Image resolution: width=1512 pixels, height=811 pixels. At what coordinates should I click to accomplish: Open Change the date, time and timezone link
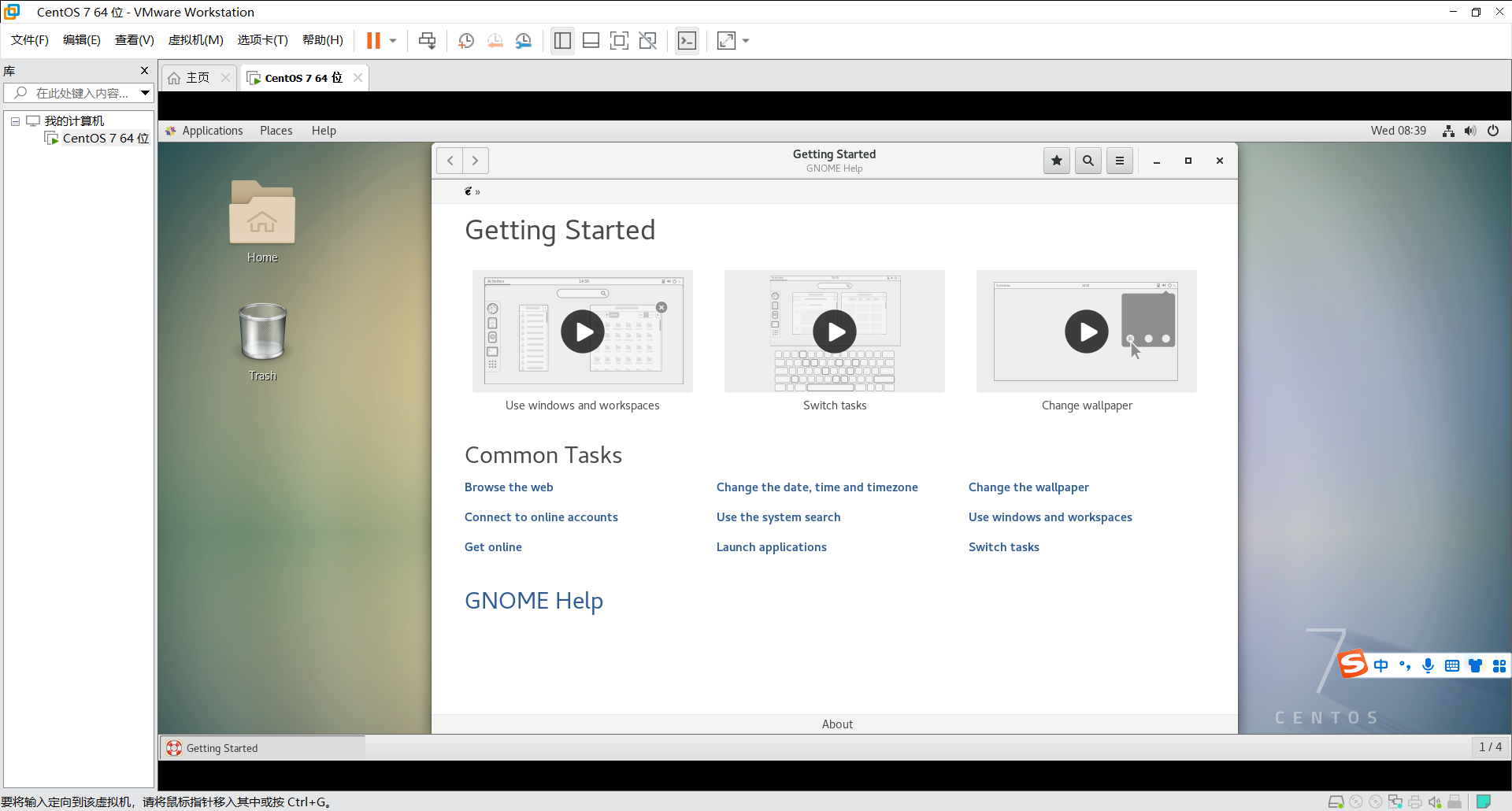click(817, 487)
